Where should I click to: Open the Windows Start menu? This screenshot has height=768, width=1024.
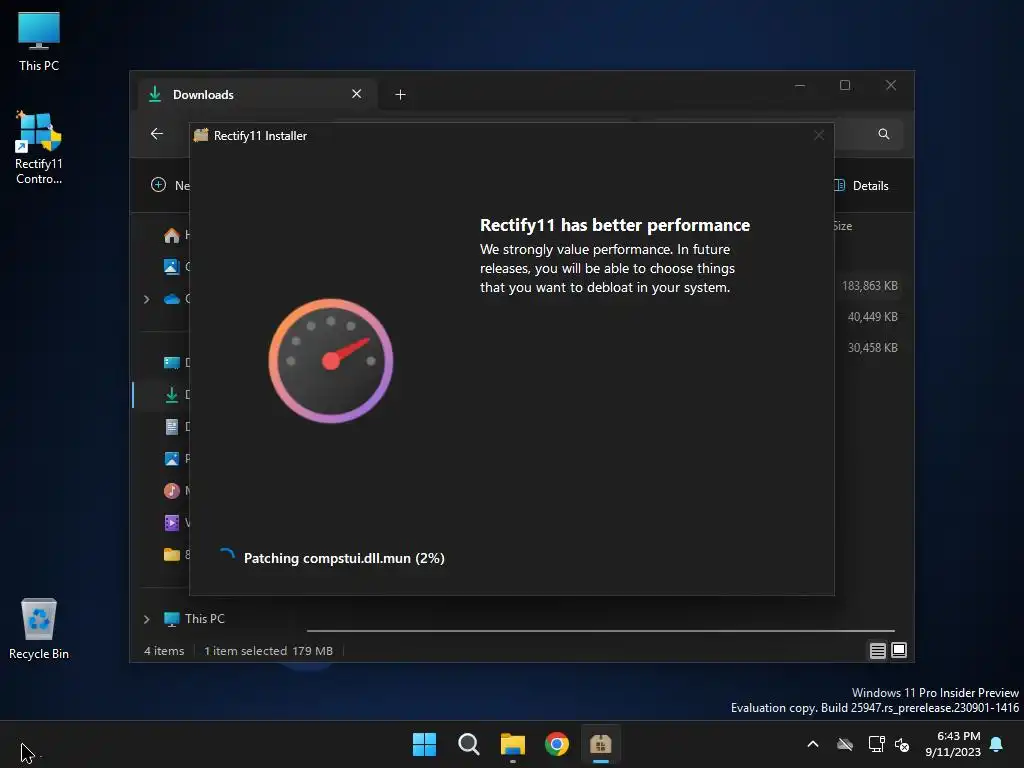point(424,744)
